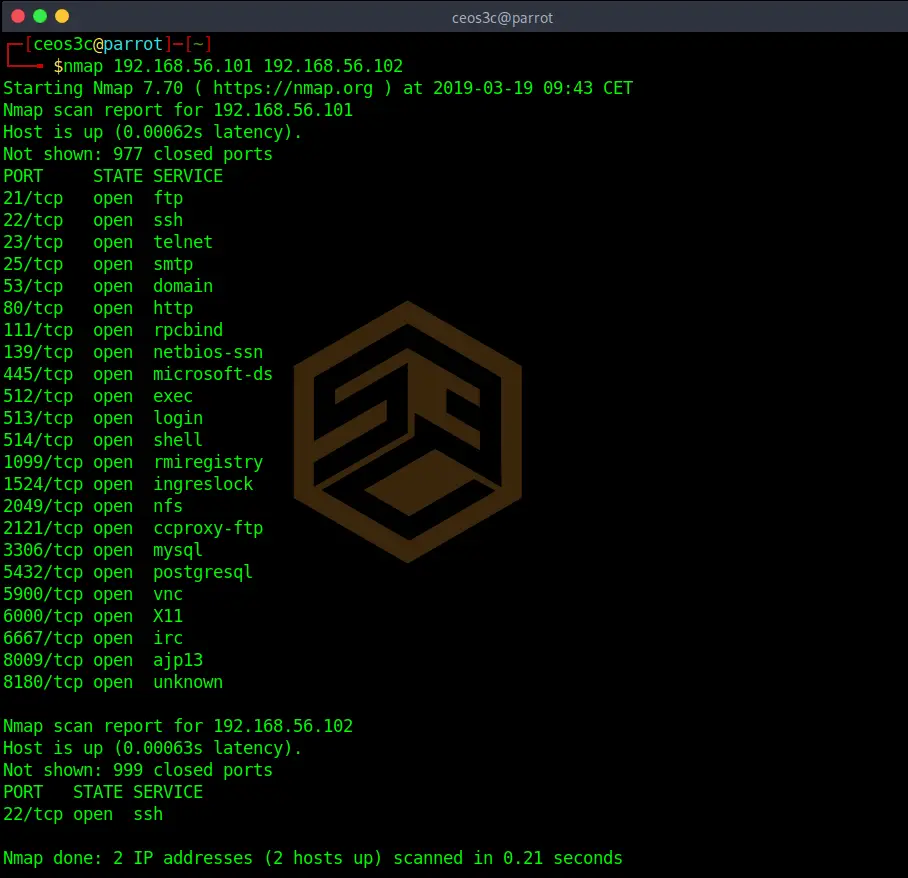
Task: Click the 21/tcp ftp port line
Action: pyautogui.click(x=92, y=198)
